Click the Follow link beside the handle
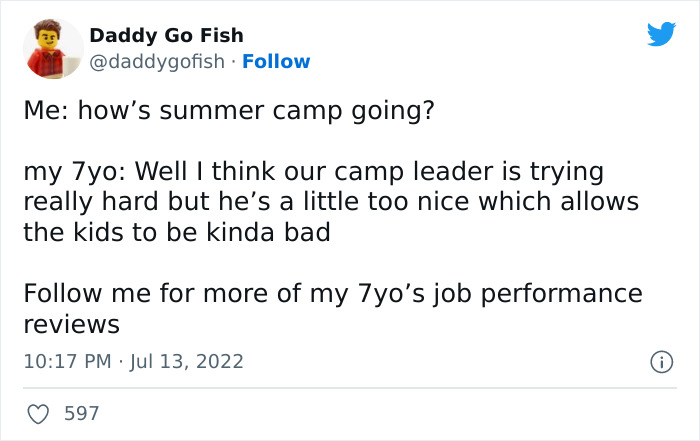This screenshot has height=441, width=700. pos(276,61)
